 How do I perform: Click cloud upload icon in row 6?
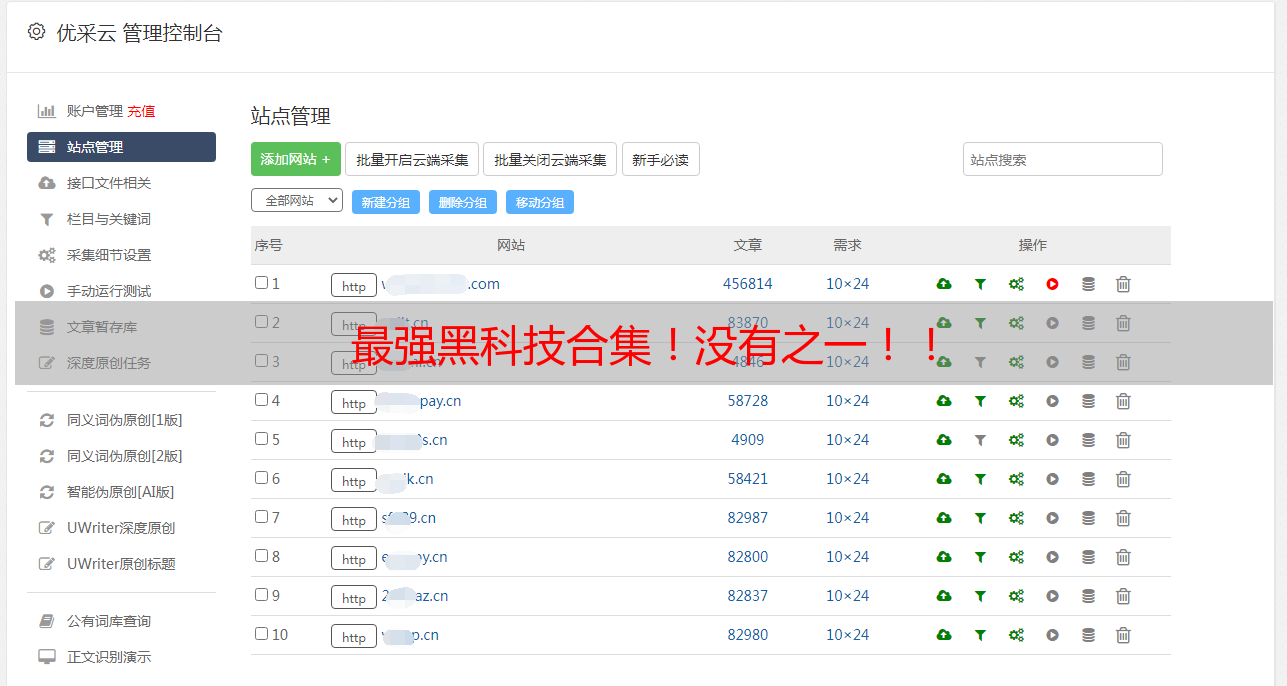[x=943, y=479]
